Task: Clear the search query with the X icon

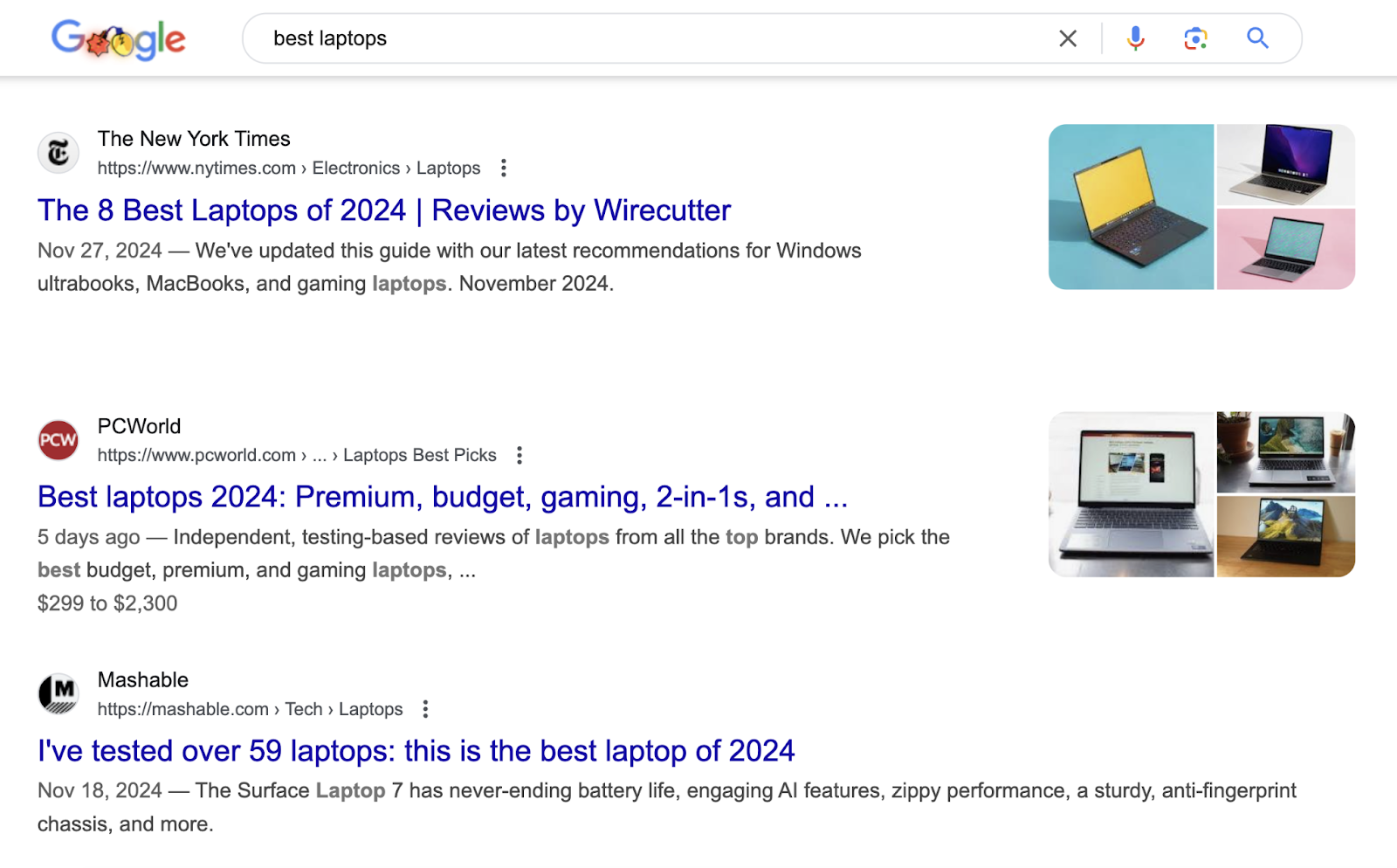Action: click(1067, 38)
